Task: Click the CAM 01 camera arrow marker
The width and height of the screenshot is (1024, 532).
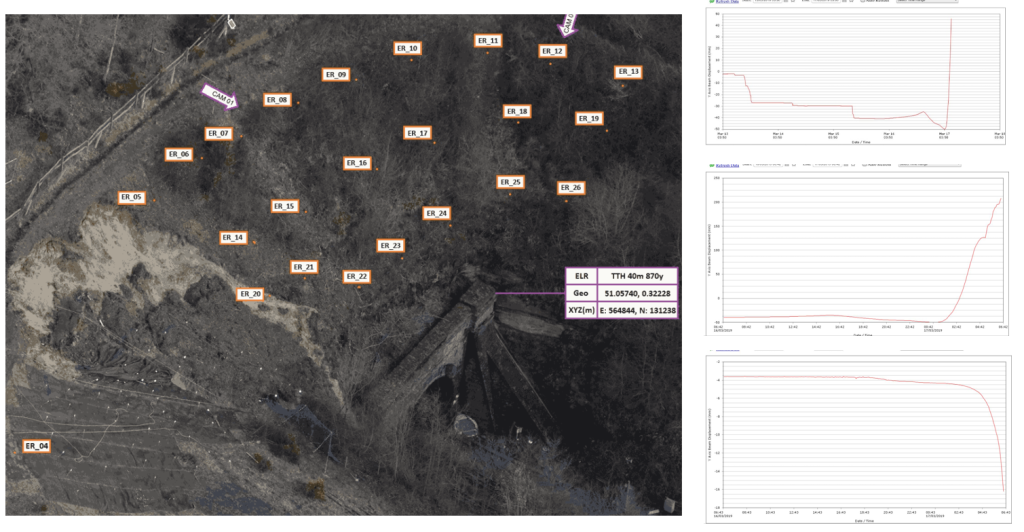Action: click(219, 96)
